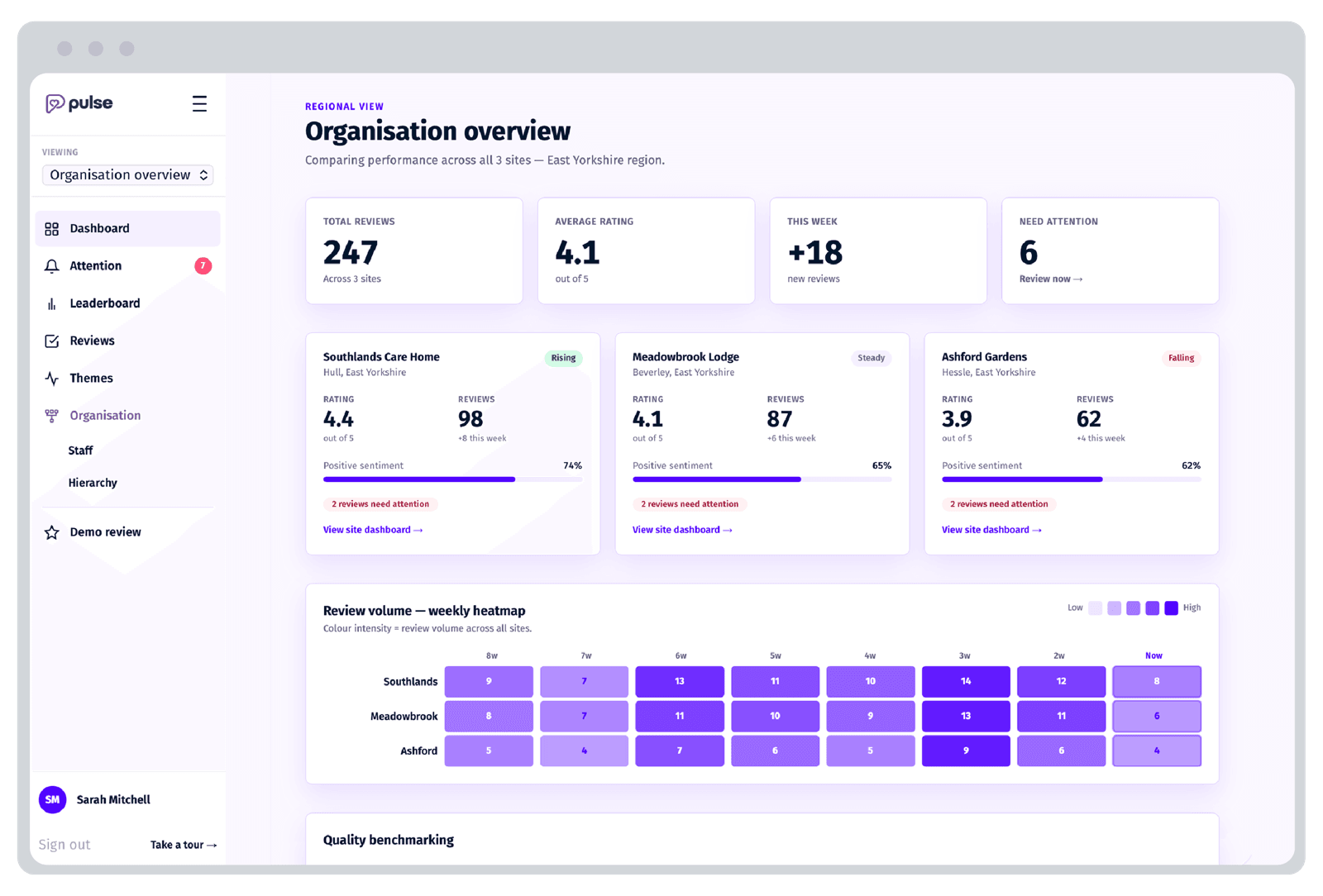Click the Leaderboard bar chart icon
The height and width of the screenshot is (896, 1323).
click(51, 303)
